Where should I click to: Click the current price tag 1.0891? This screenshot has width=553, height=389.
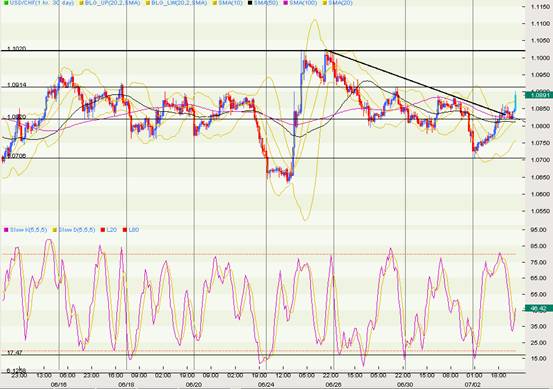coord(538,95)
